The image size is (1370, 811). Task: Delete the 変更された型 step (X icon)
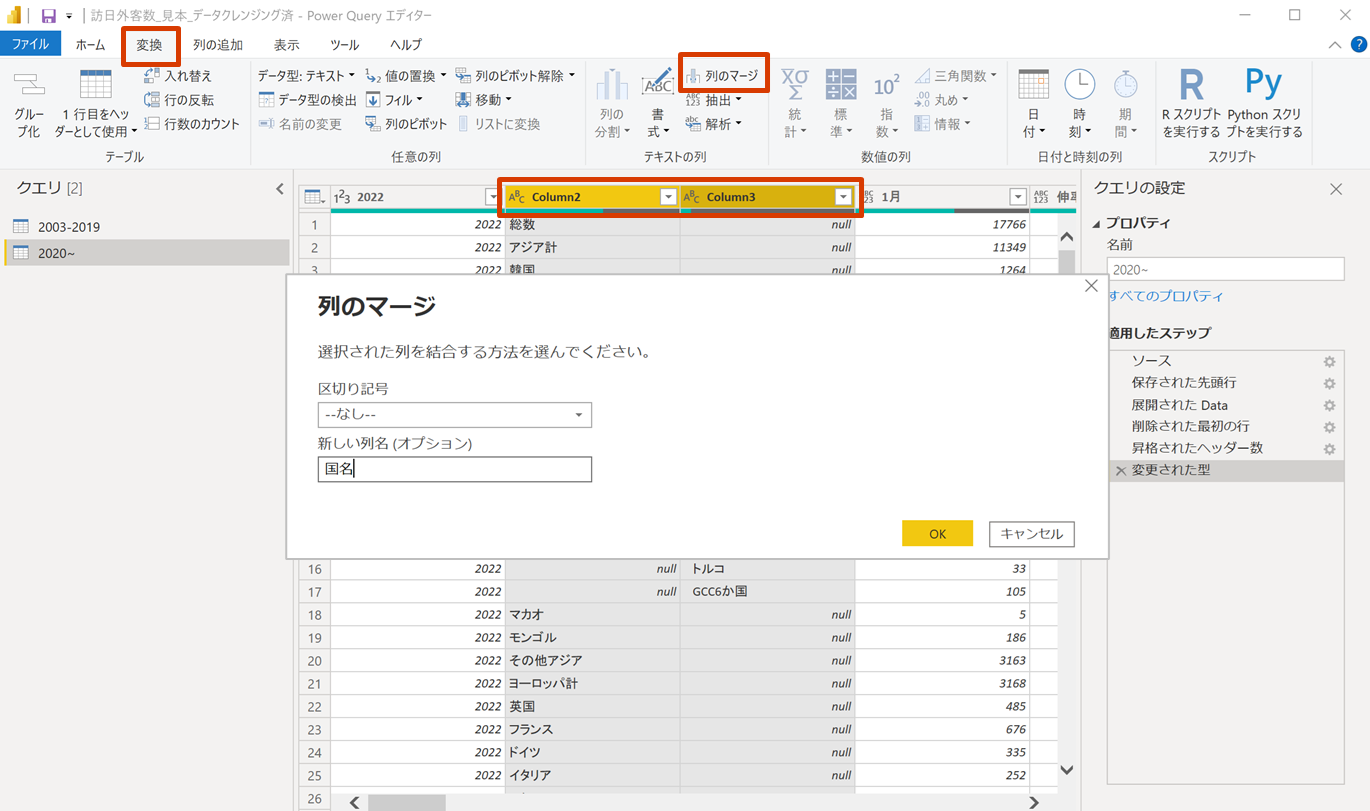[x=1120, y=470]
